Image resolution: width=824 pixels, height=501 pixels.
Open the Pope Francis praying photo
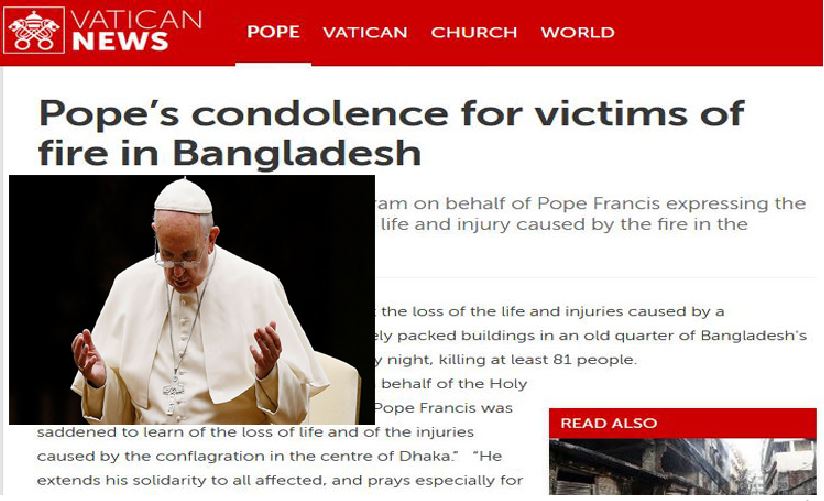[192, 300]
